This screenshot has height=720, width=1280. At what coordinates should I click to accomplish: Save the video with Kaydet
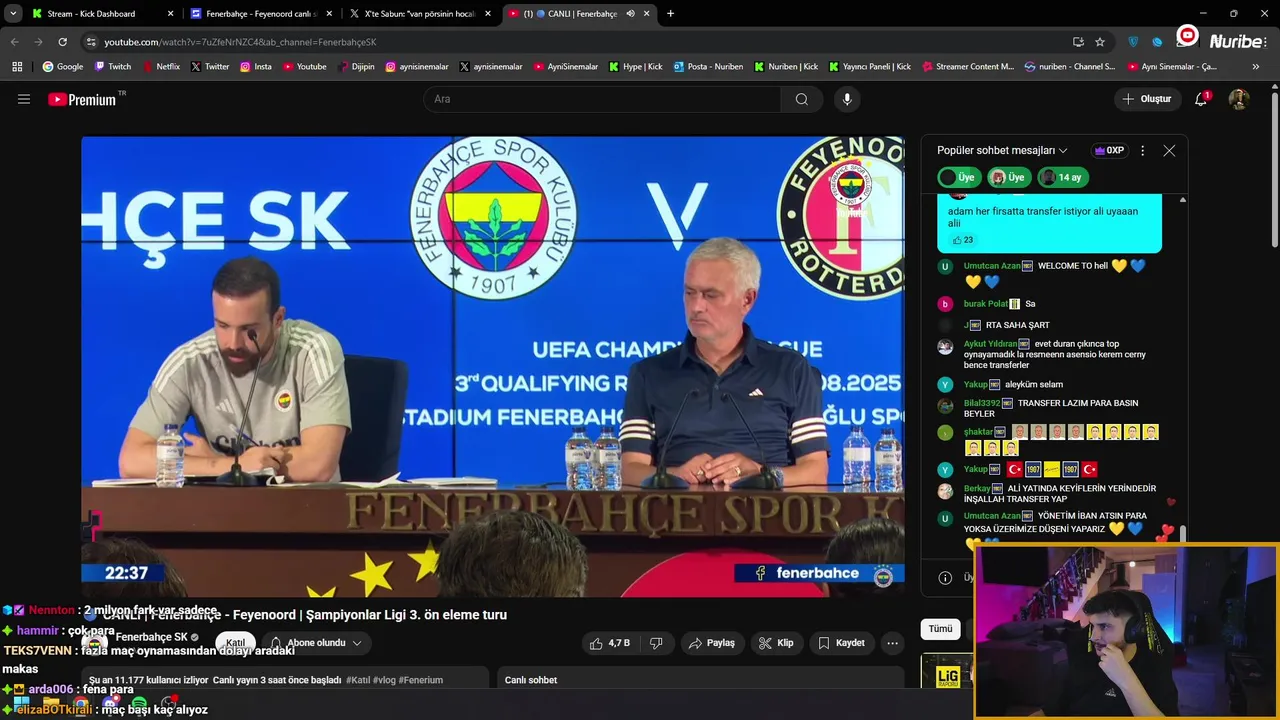840,643
